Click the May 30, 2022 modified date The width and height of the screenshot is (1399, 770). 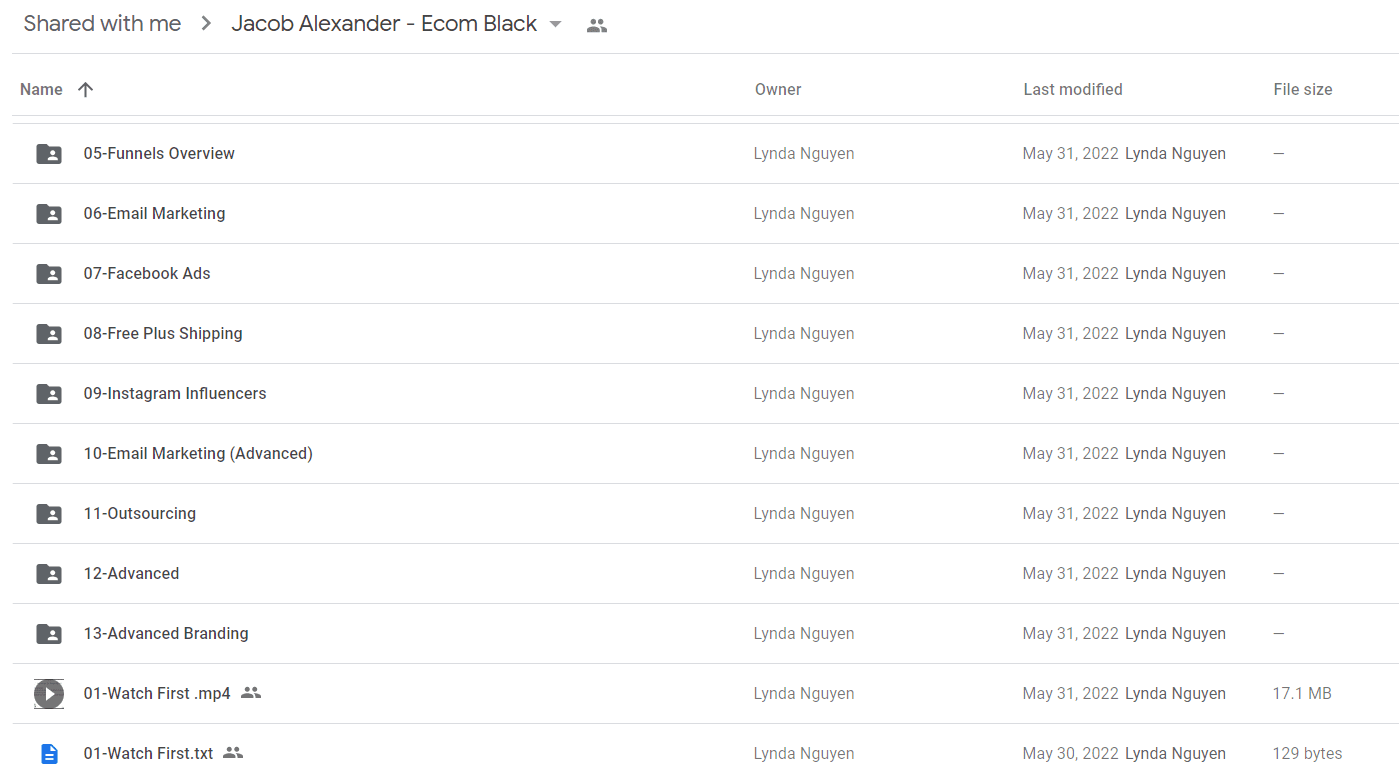[1070, 753]
